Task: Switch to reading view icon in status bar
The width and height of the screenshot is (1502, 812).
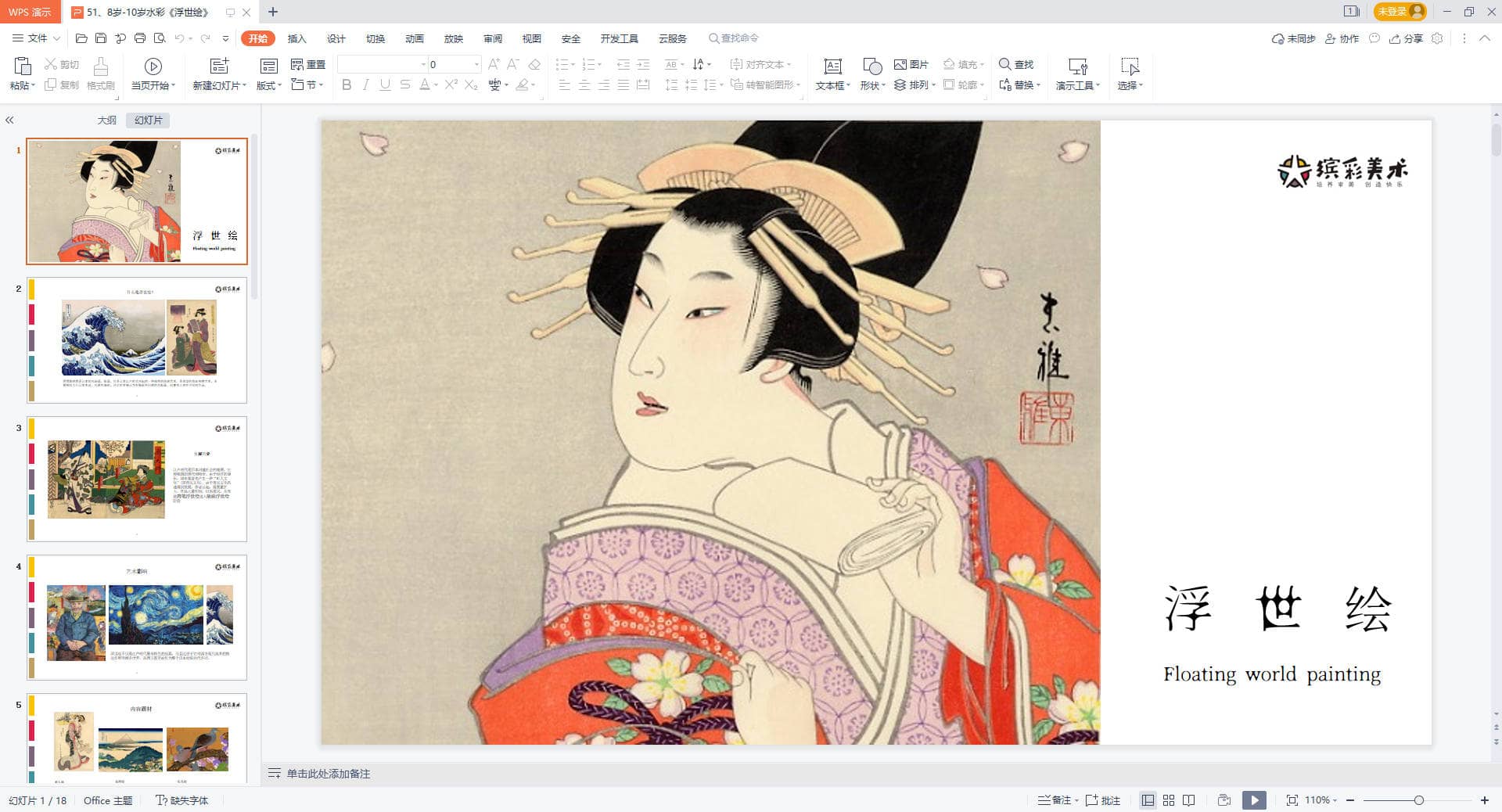Action: 1189,800
